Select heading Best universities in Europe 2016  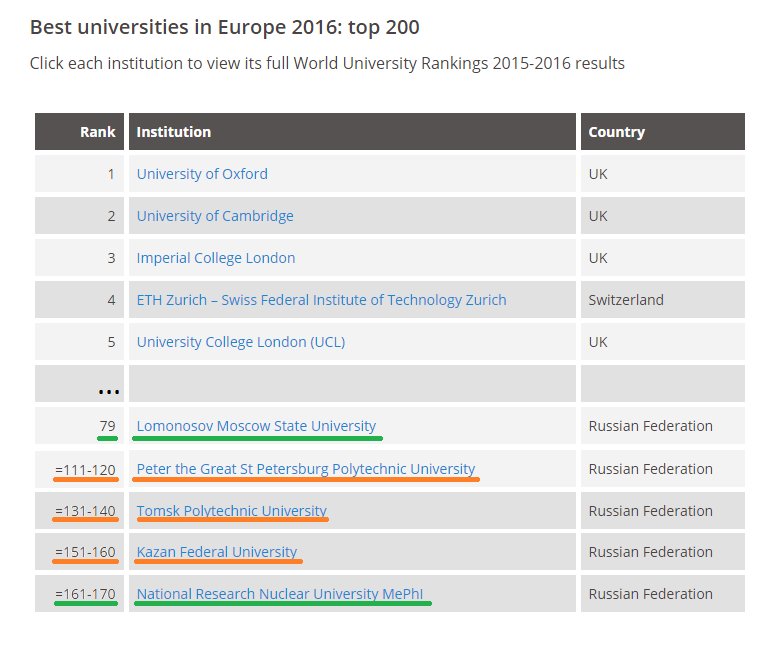[225, 27]
